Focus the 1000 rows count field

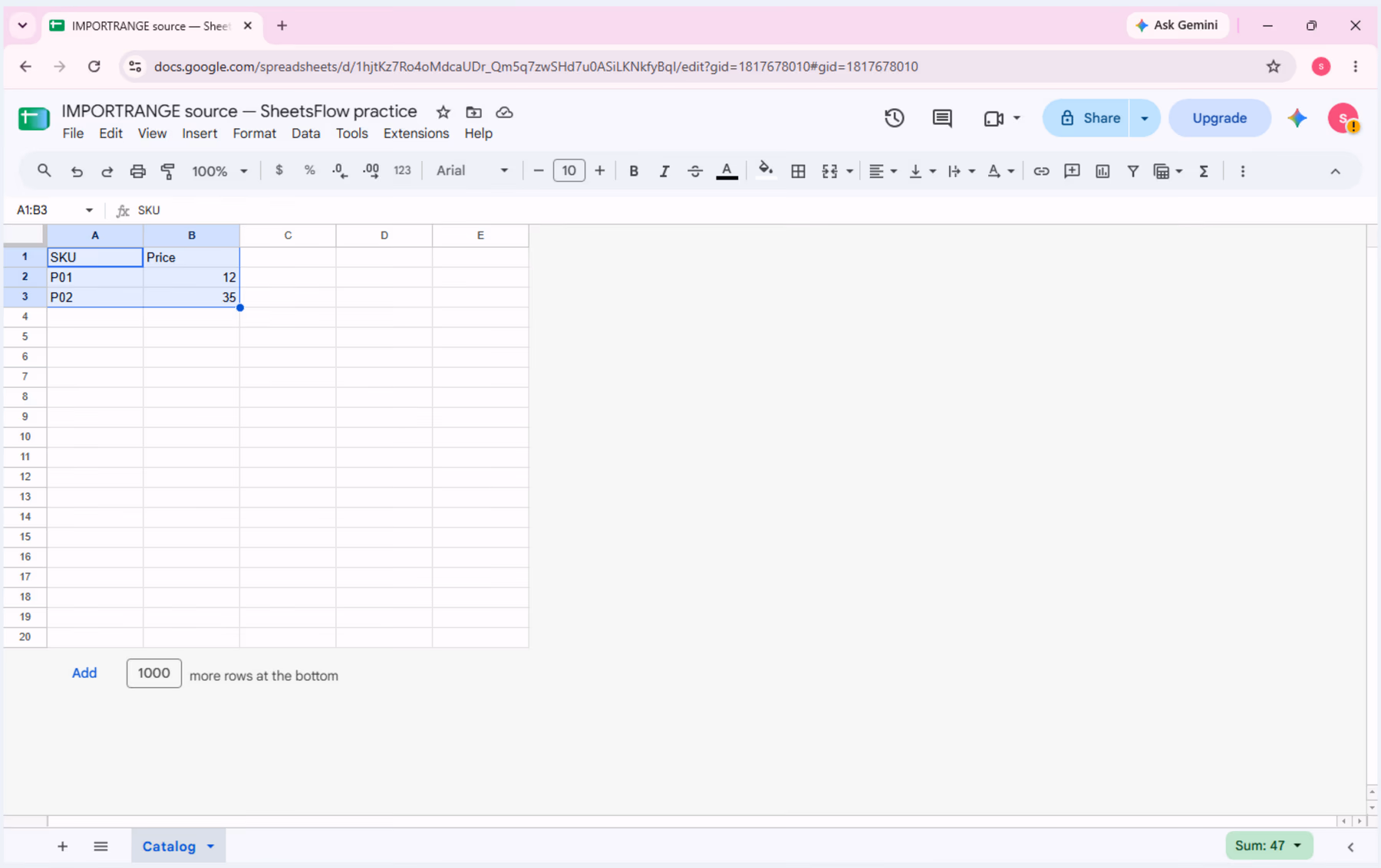154,673
